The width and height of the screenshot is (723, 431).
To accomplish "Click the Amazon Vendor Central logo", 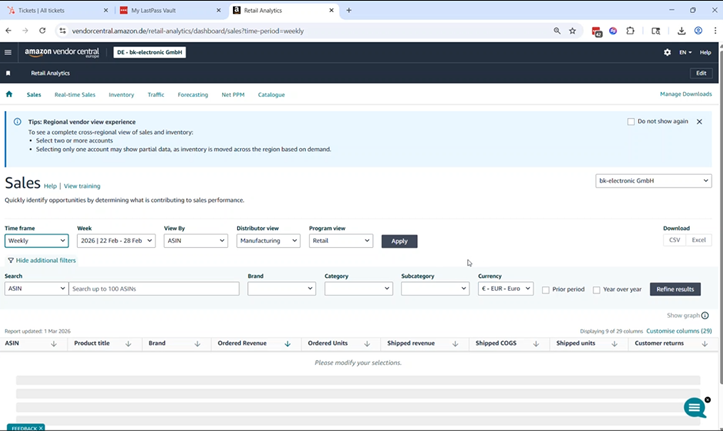I will pyautogui.click(x=62, y=52).
